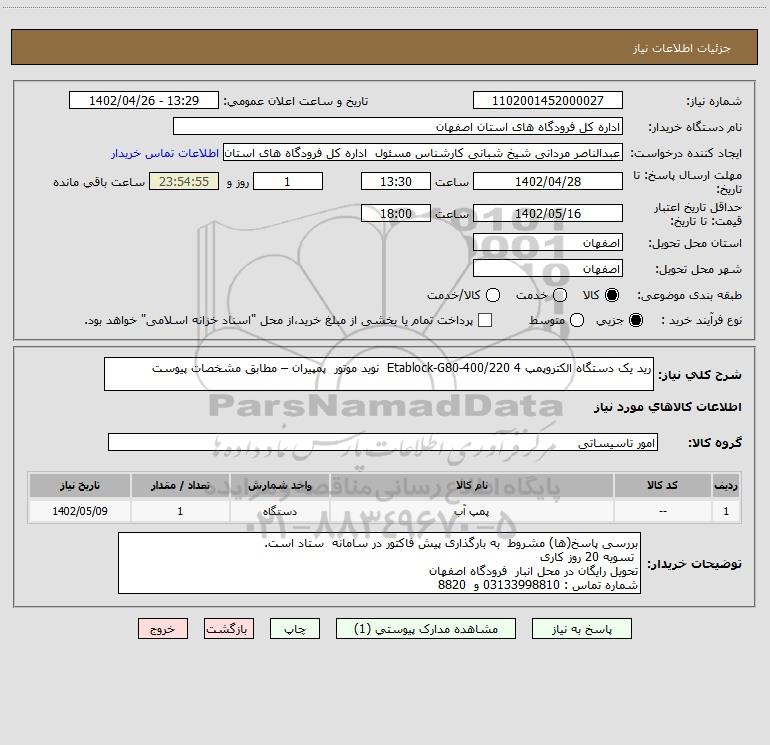
Task: Choose the جزیی purchase type radio
Action: pyautogui.click(x=635, y=320)
